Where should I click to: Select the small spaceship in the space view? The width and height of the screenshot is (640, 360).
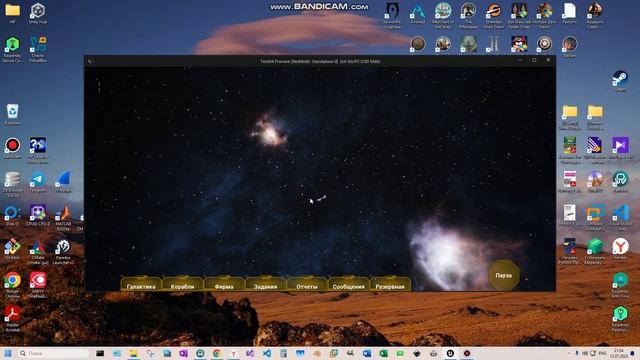pyautogui.click(x=322, y=198)
